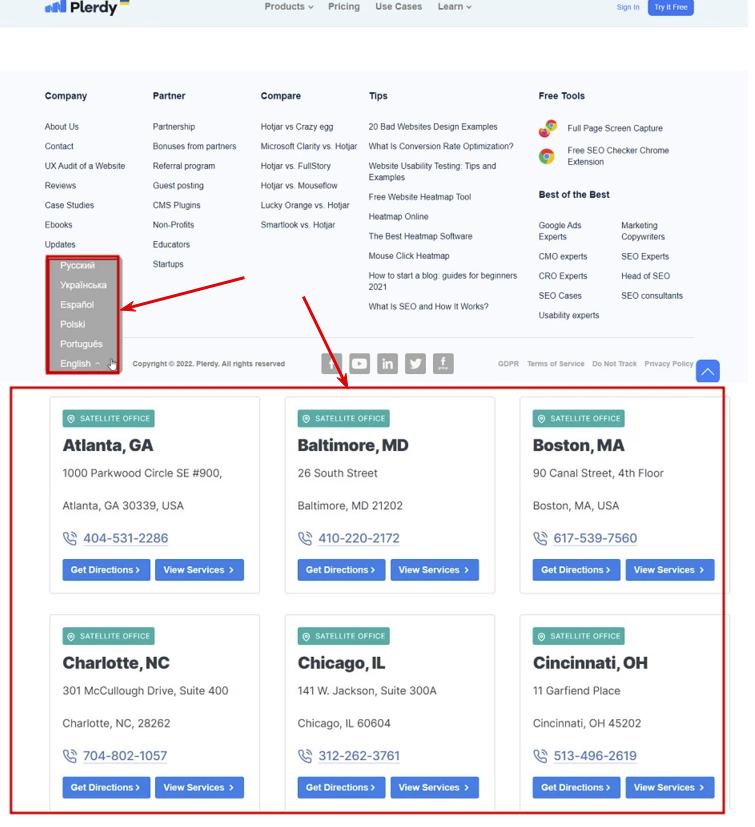Select Português language option

click(81, 344)
